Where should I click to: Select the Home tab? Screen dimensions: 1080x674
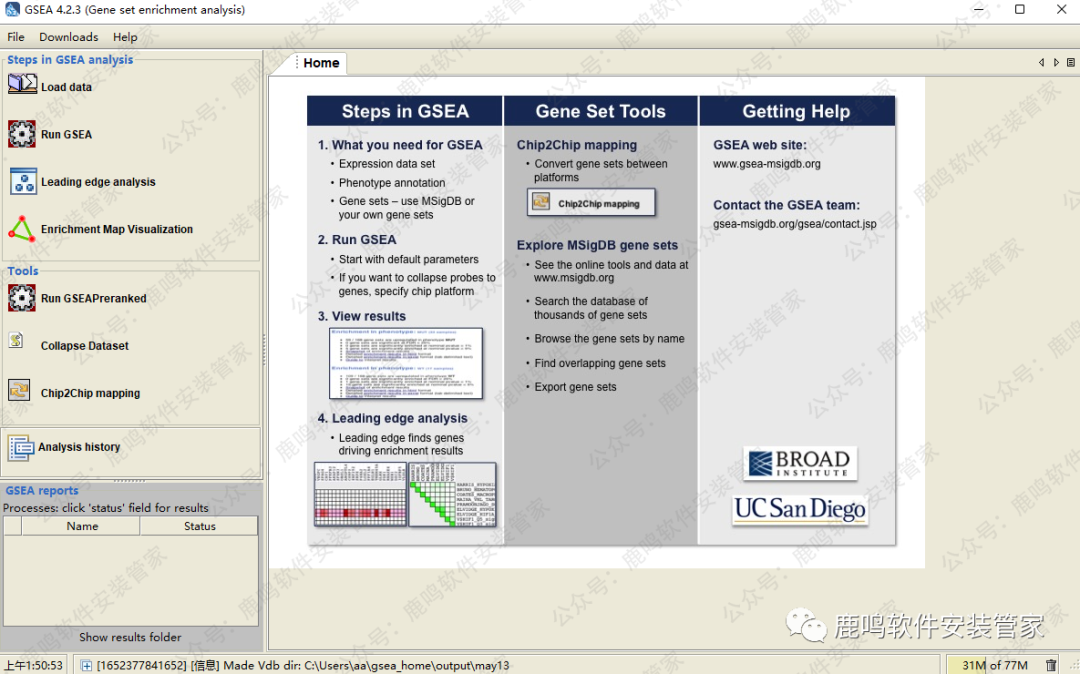tap(321, 63)
